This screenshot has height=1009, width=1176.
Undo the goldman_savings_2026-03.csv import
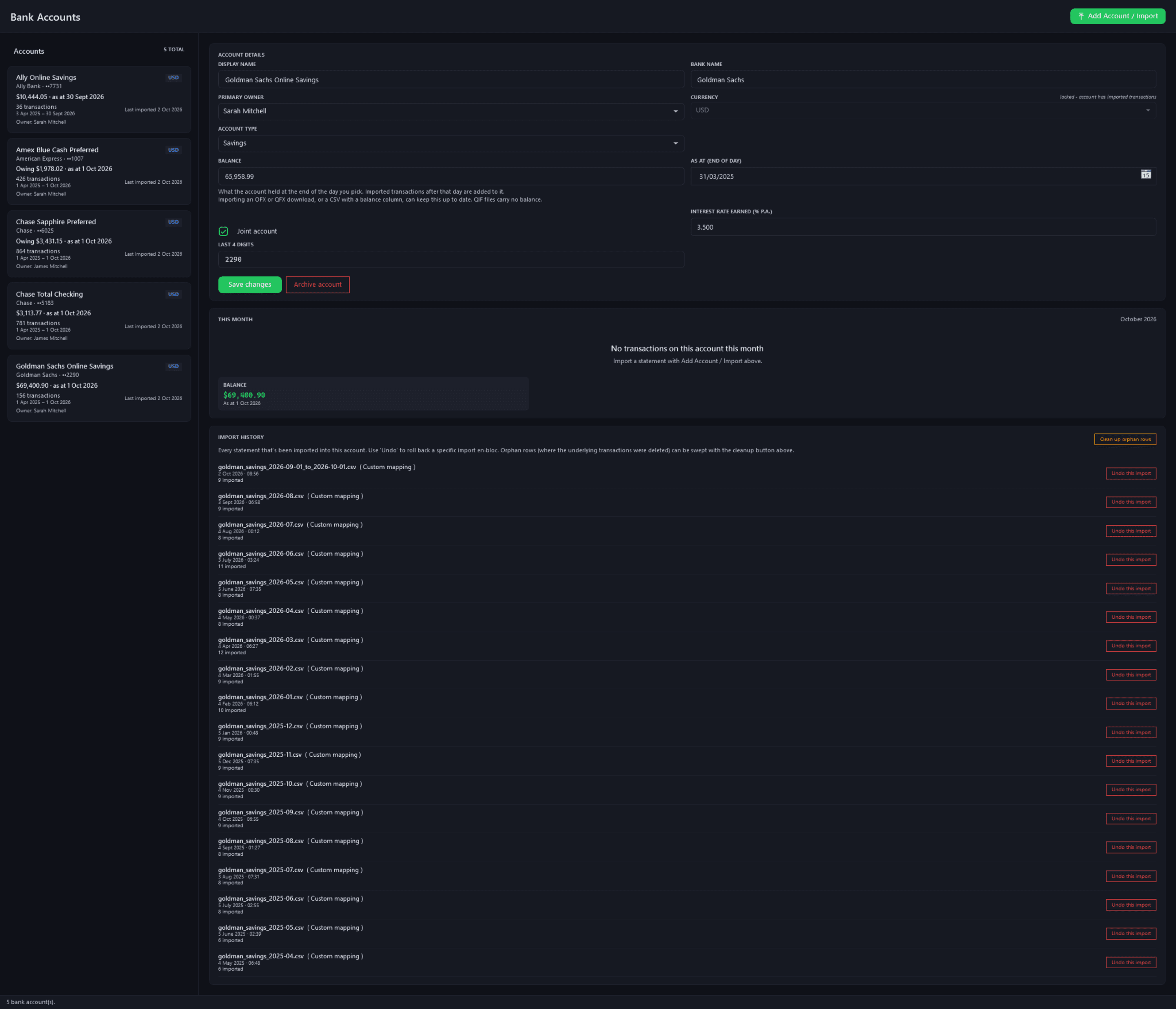coord(1130,646)
